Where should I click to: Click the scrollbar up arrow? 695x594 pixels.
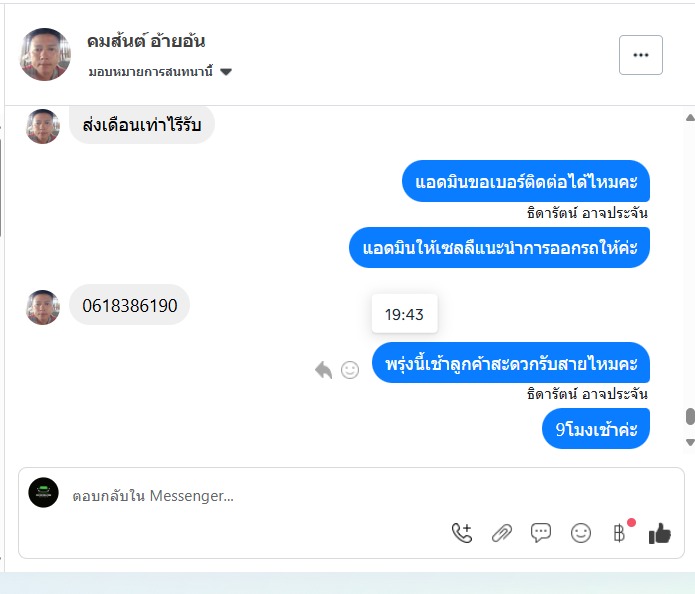[x=690, y=117]
